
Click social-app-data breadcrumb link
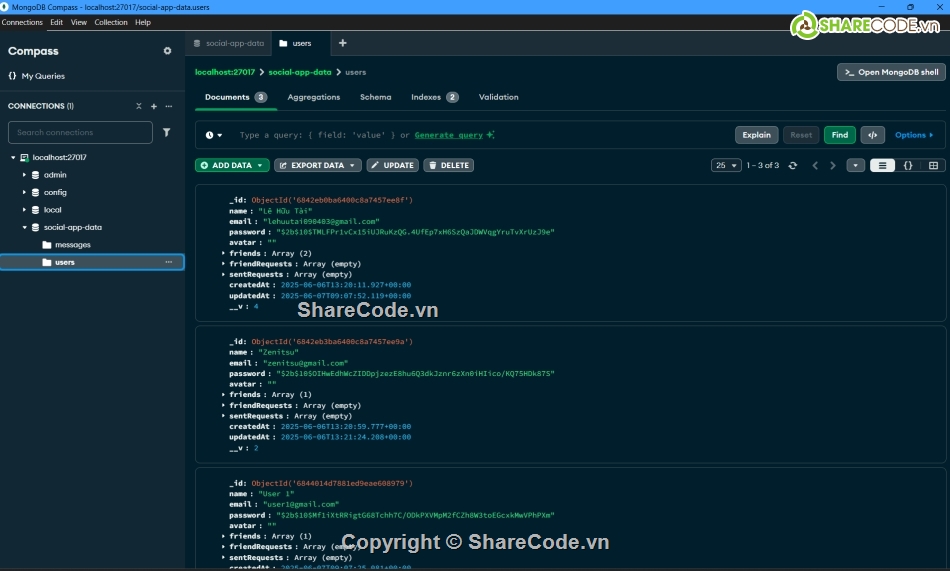click(300, 72)
